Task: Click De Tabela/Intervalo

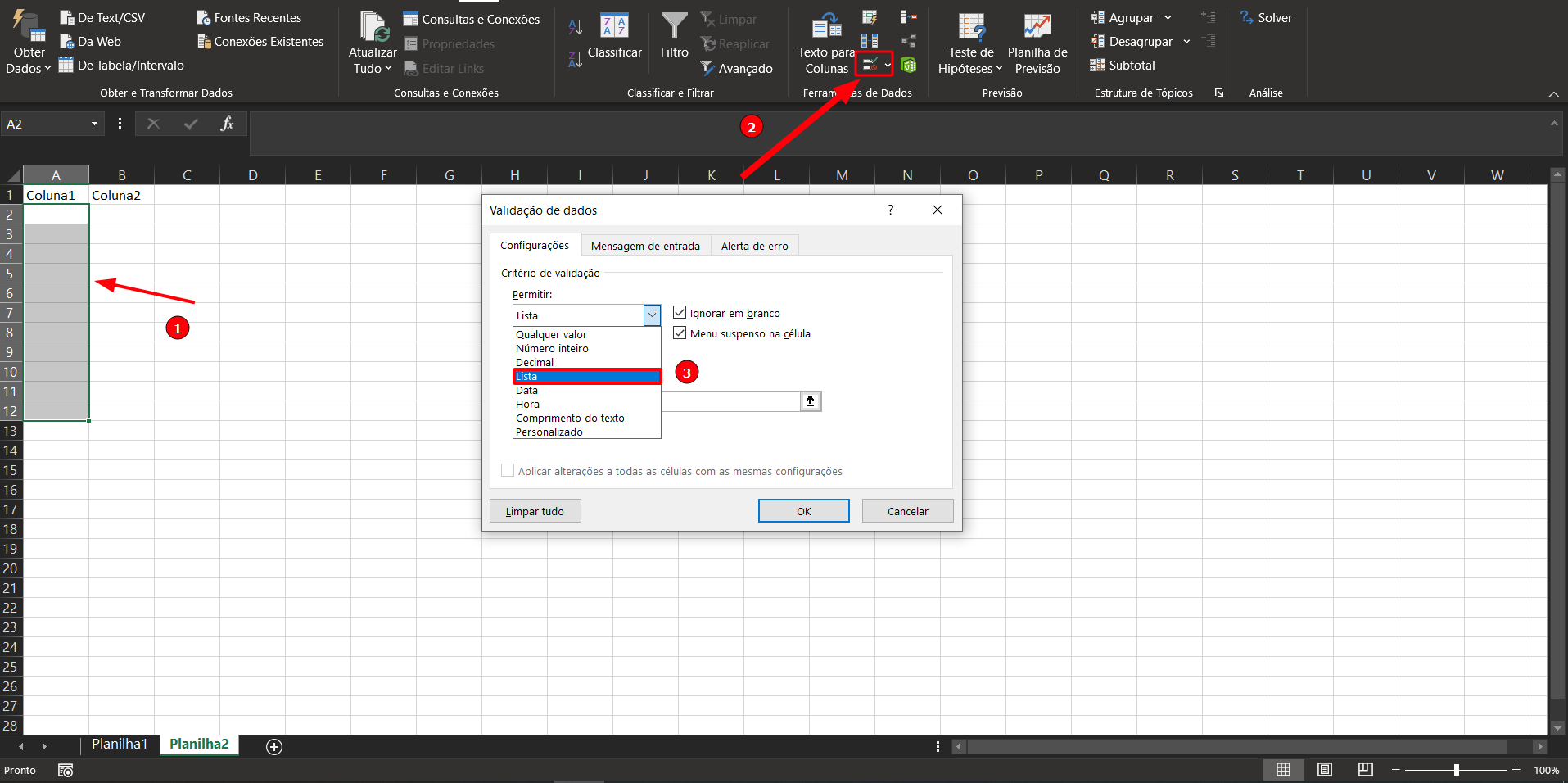Action: point(121,65)
